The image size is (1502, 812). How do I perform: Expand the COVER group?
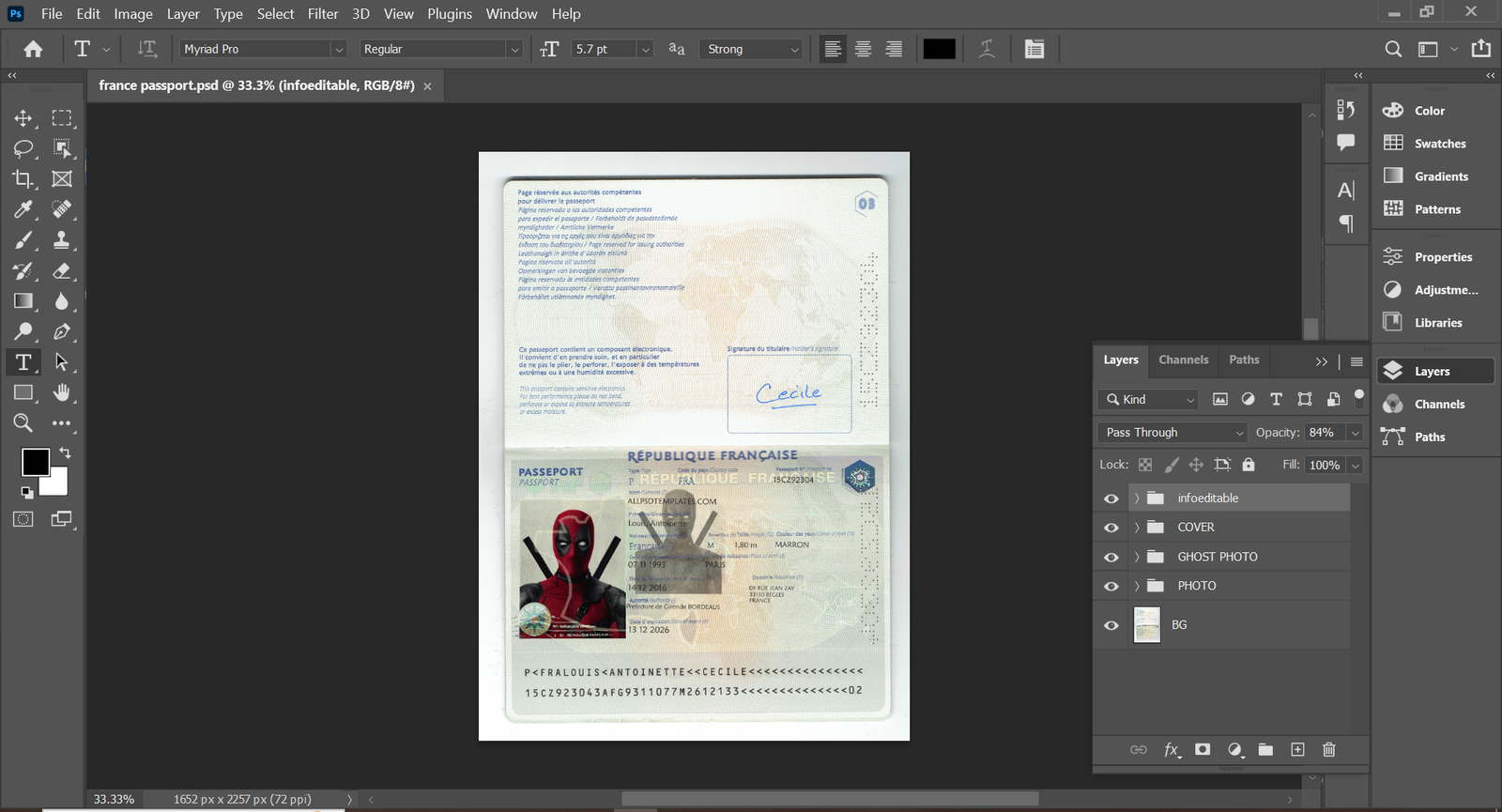pyautogui.click(x=1137, y=528)
